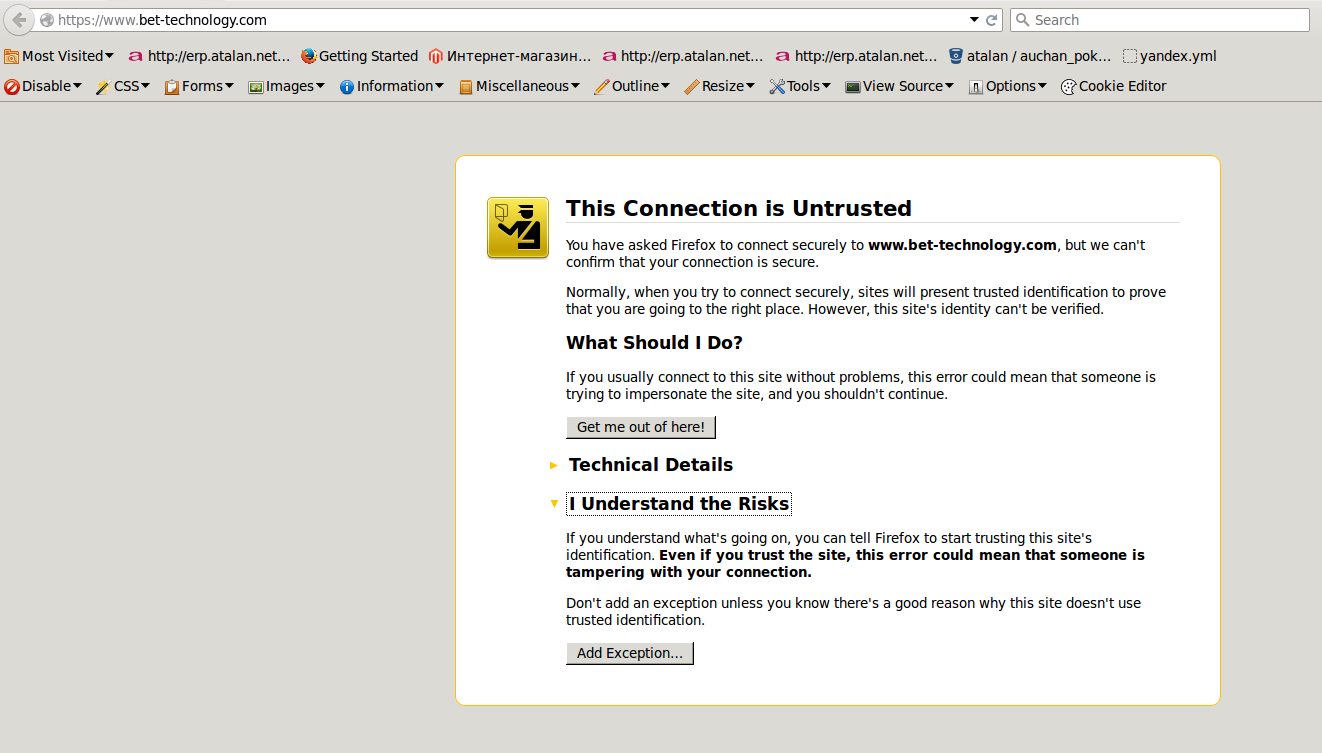
Task: Click the Cookie Editor cookie icon
Action: [x=1068, y=87]
